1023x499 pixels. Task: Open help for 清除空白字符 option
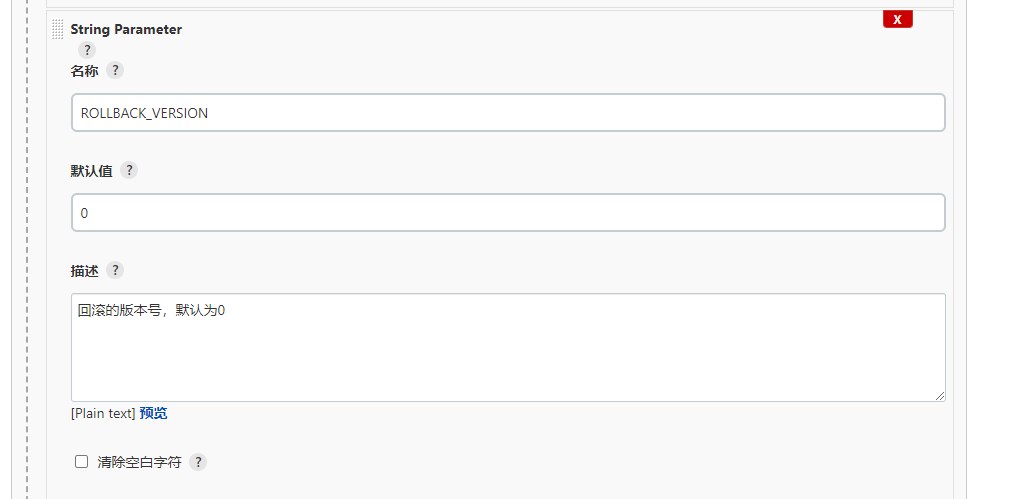point(198,462)
